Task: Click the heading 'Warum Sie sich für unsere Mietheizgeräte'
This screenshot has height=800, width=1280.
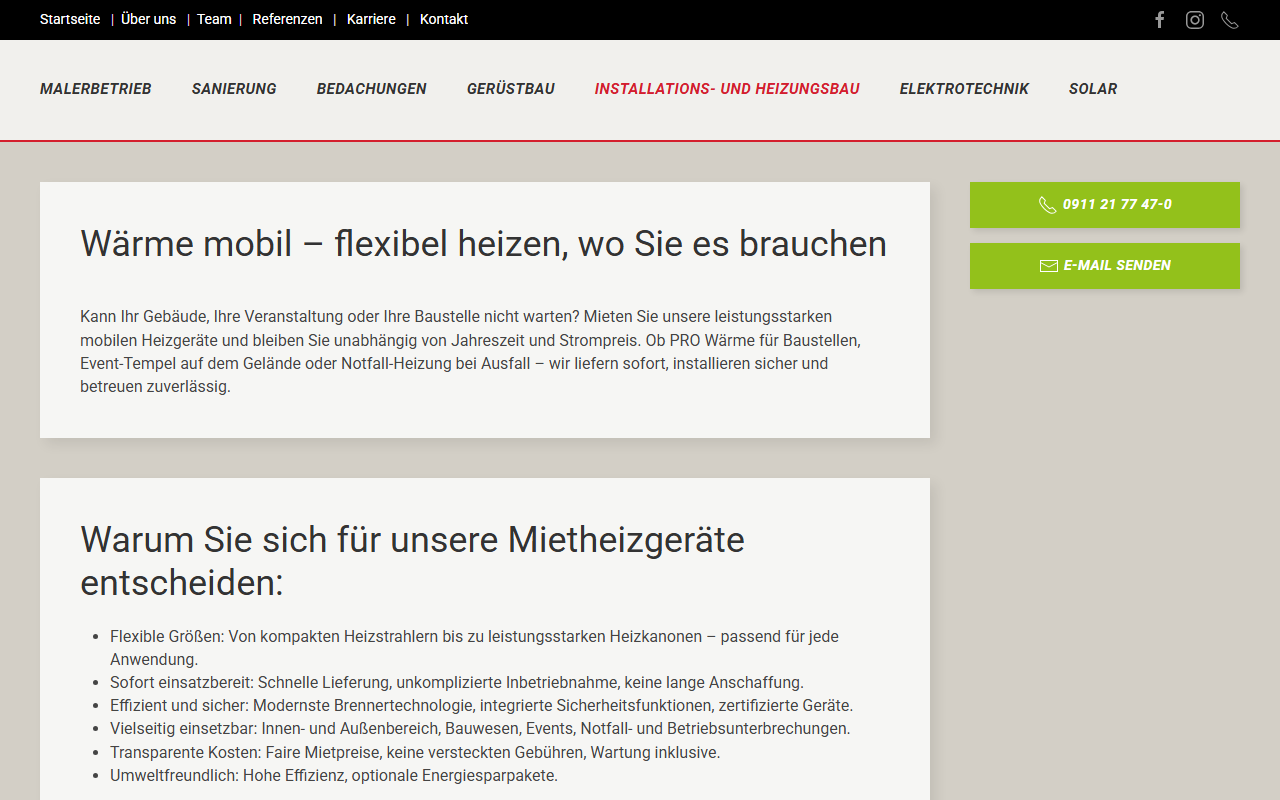Action: point(413,561)
